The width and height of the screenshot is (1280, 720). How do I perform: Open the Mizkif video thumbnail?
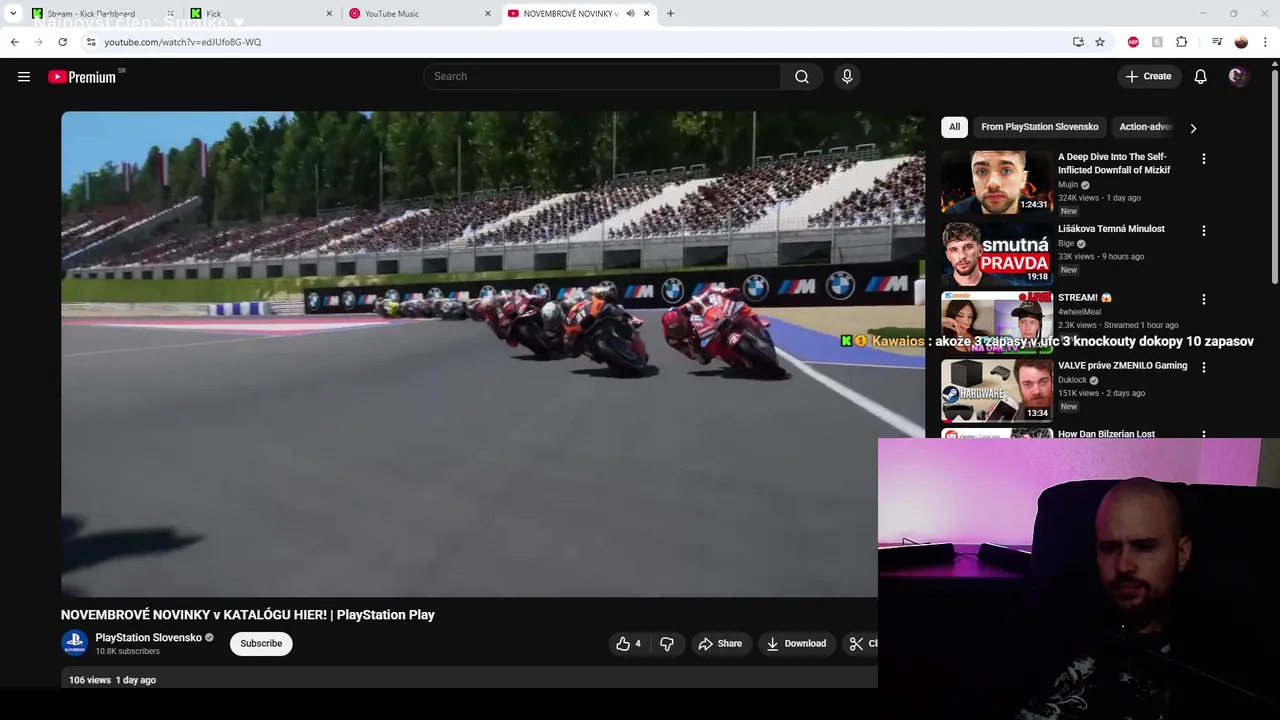coord(997,182)
